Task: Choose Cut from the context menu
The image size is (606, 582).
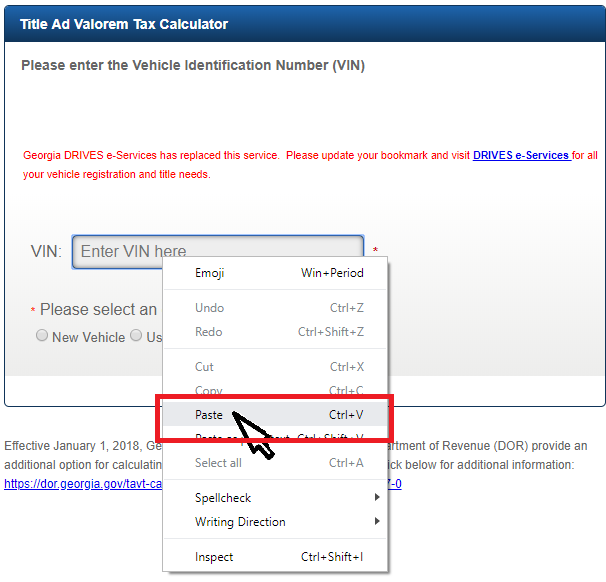Action: click(275, 367)
